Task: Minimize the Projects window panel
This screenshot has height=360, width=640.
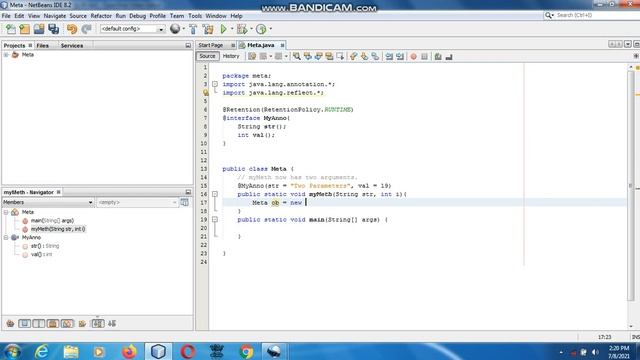Action: point(188,46)
